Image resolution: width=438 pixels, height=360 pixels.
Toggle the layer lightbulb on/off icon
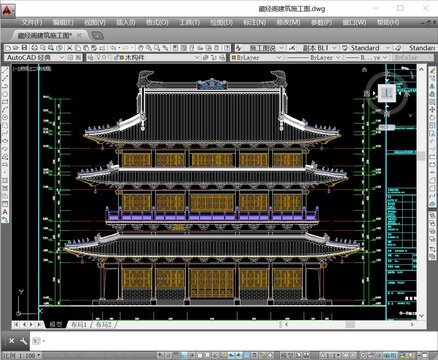[x=98, y=58]
